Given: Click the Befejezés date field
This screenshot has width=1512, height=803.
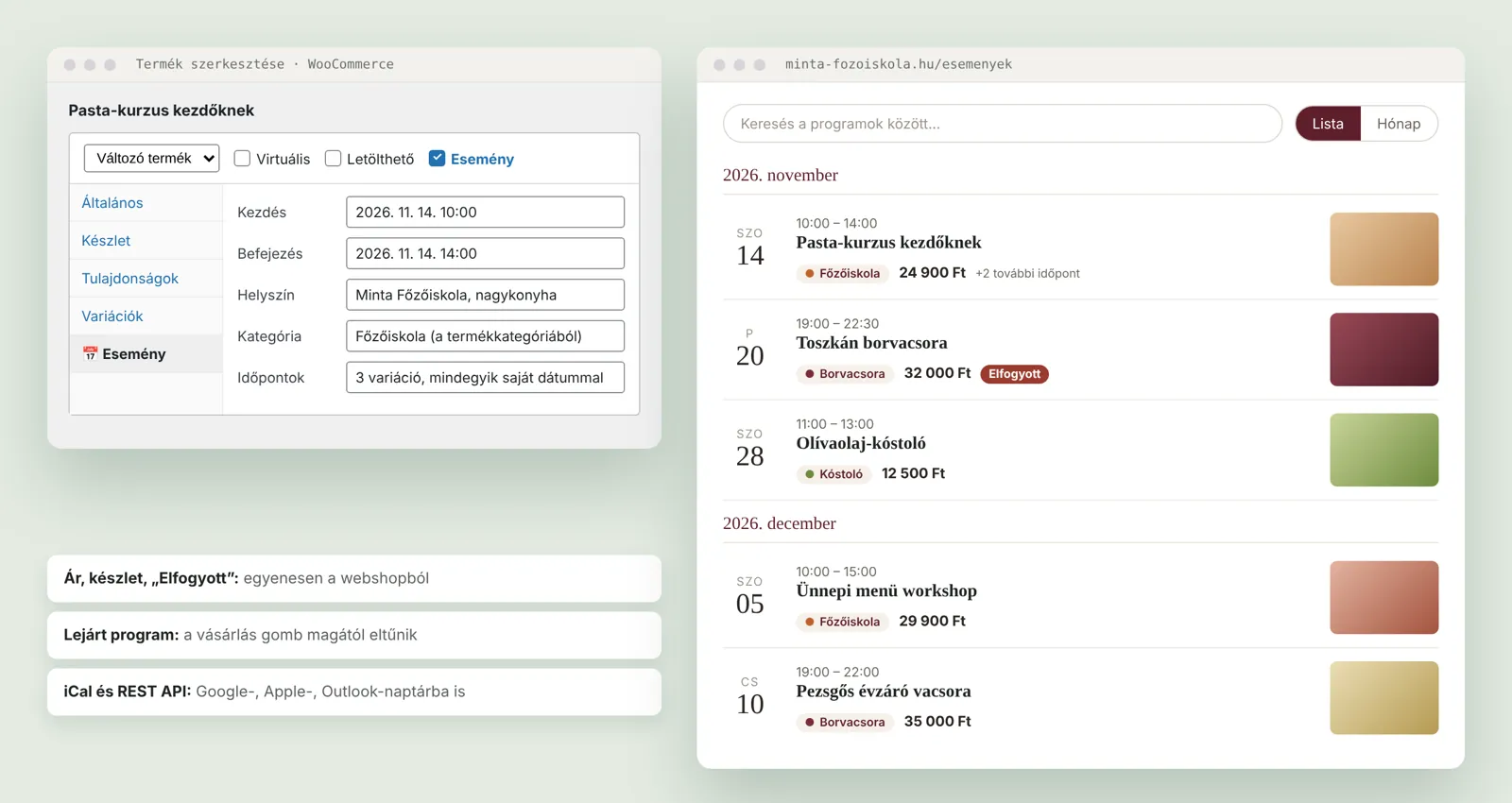Looking at the screenshot, I should point(485,253).
